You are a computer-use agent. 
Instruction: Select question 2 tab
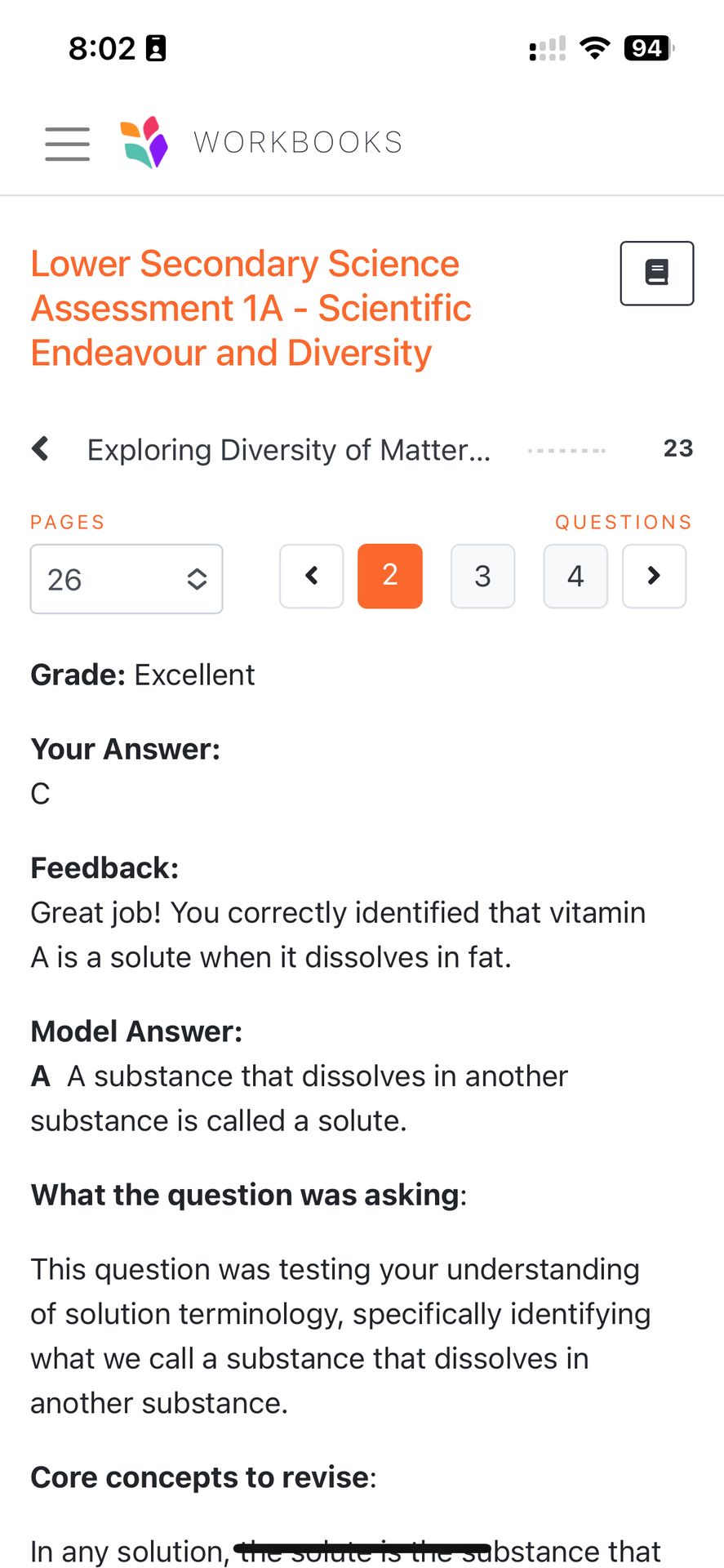390,576
